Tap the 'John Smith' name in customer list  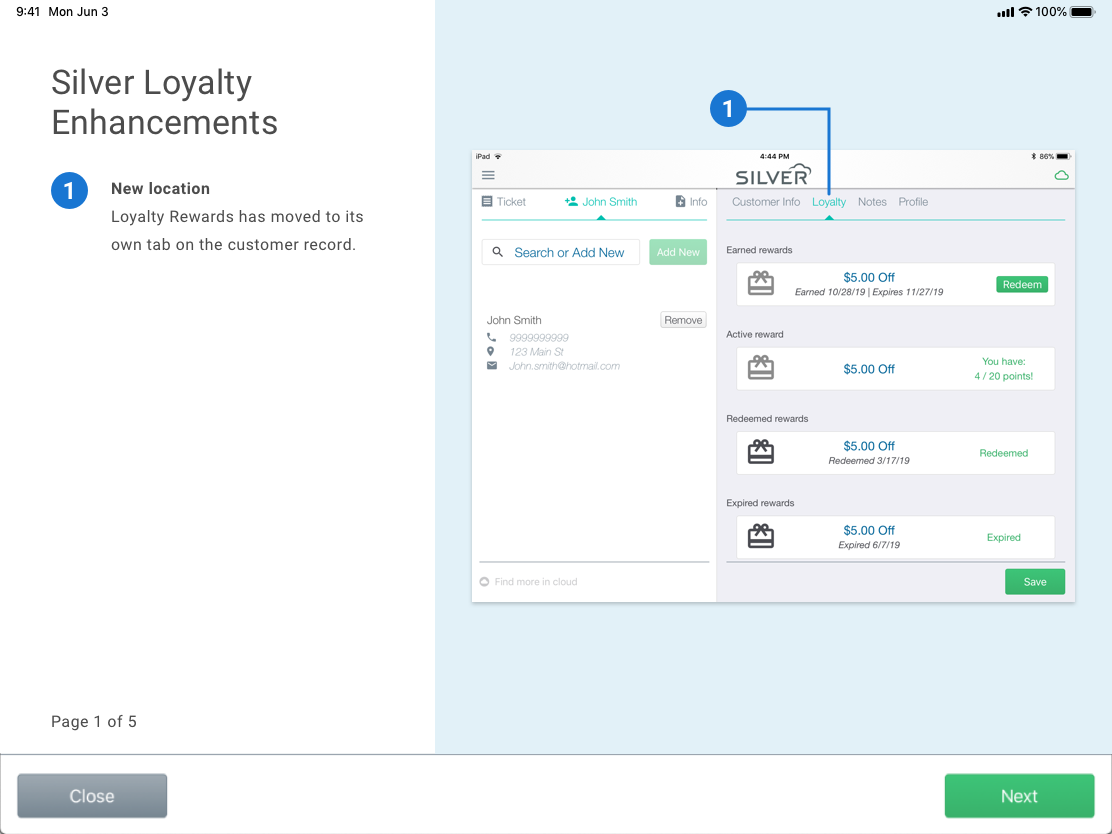[514, 320]
